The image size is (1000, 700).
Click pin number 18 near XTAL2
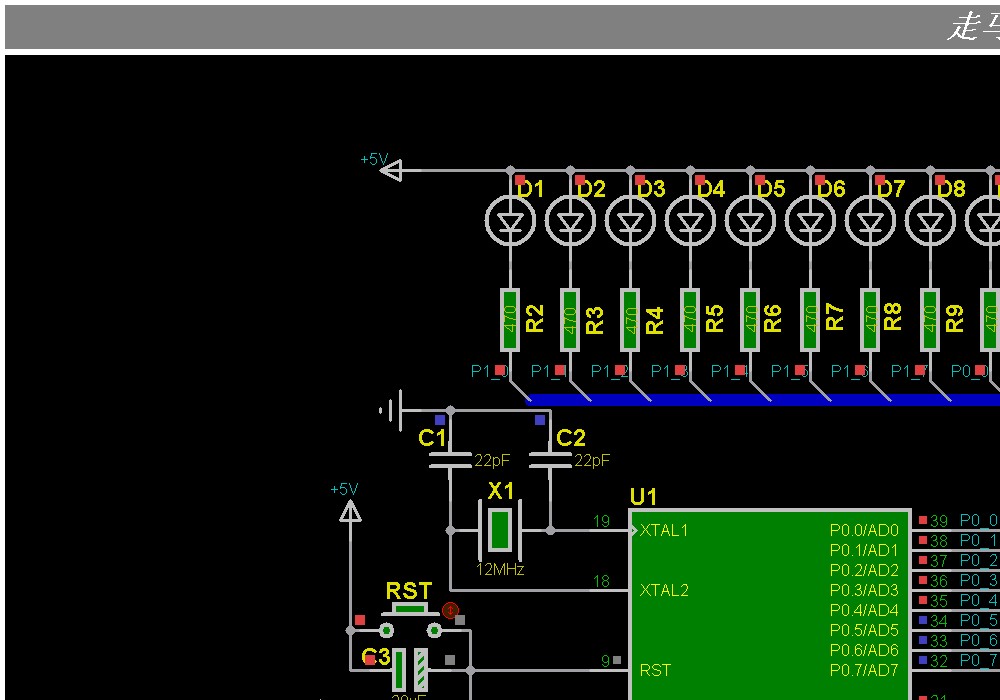601,581
